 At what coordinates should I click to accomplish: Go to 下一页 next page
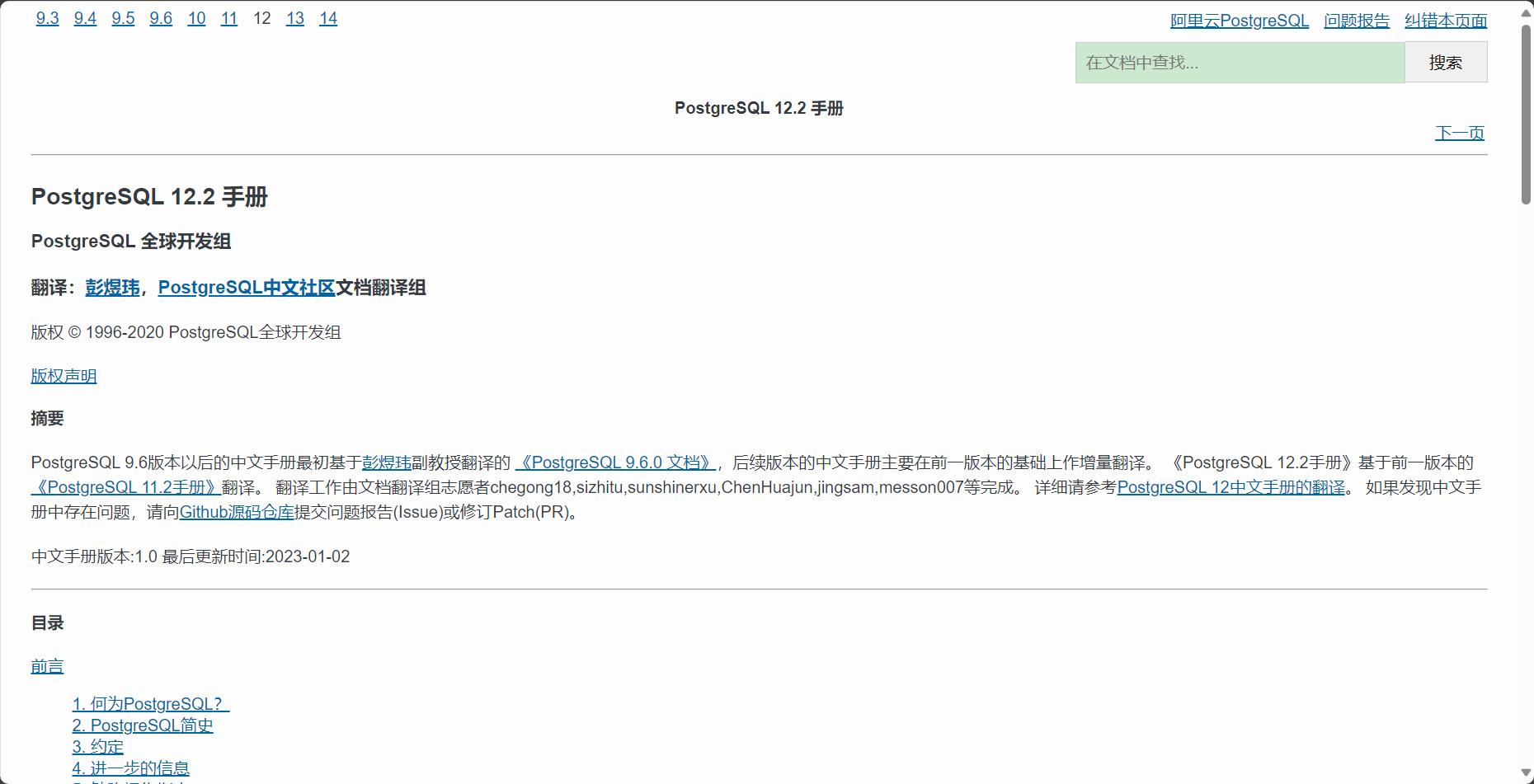[1460, 133]
